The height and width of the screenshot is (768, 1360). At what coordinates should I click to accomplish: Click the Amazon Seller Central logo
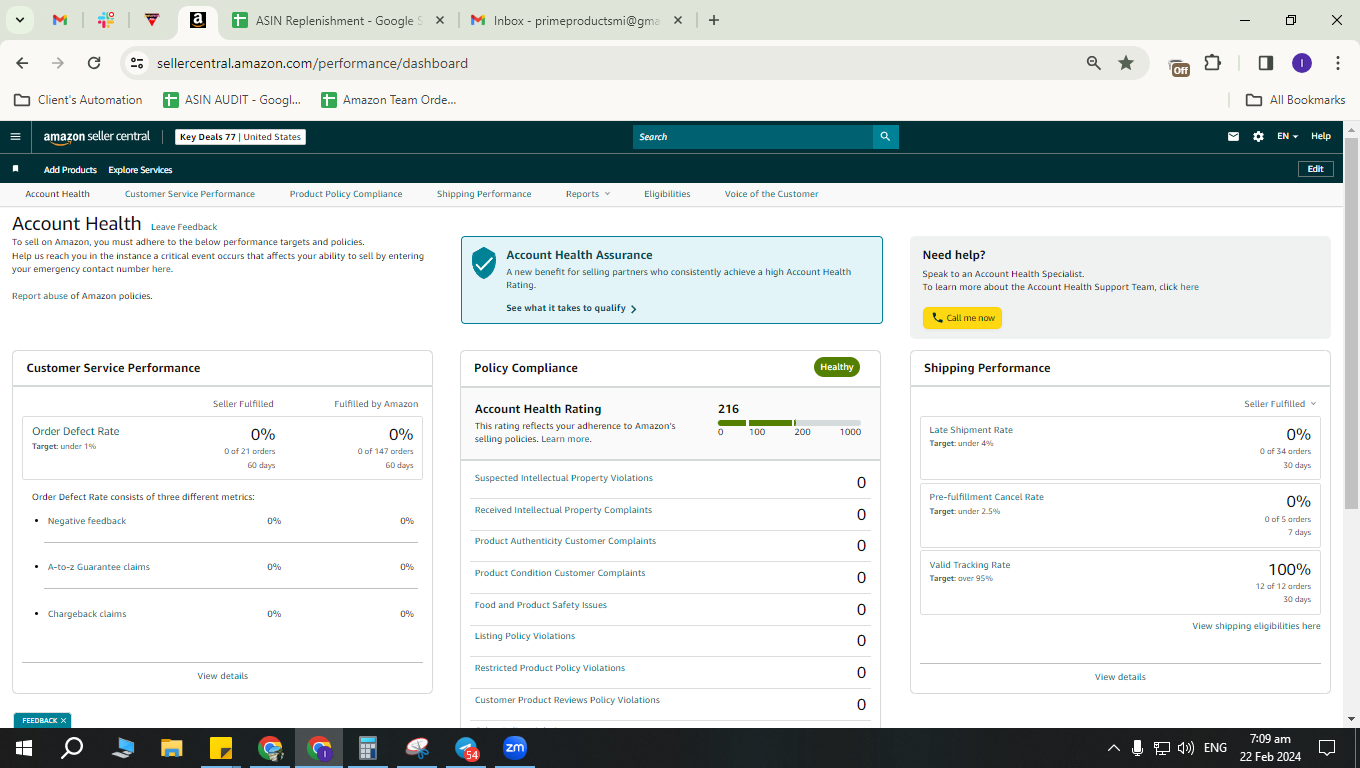(x=97, y=137)
